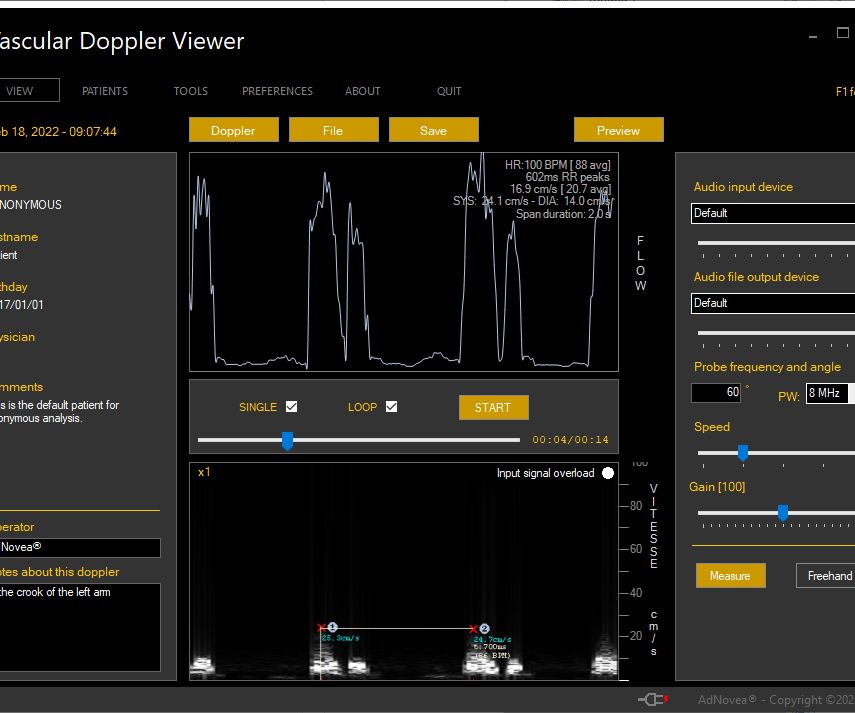The width and height of the screenshot is (855, 713).
Task: Open the PATIENTS menu
Action: (104, 90)
